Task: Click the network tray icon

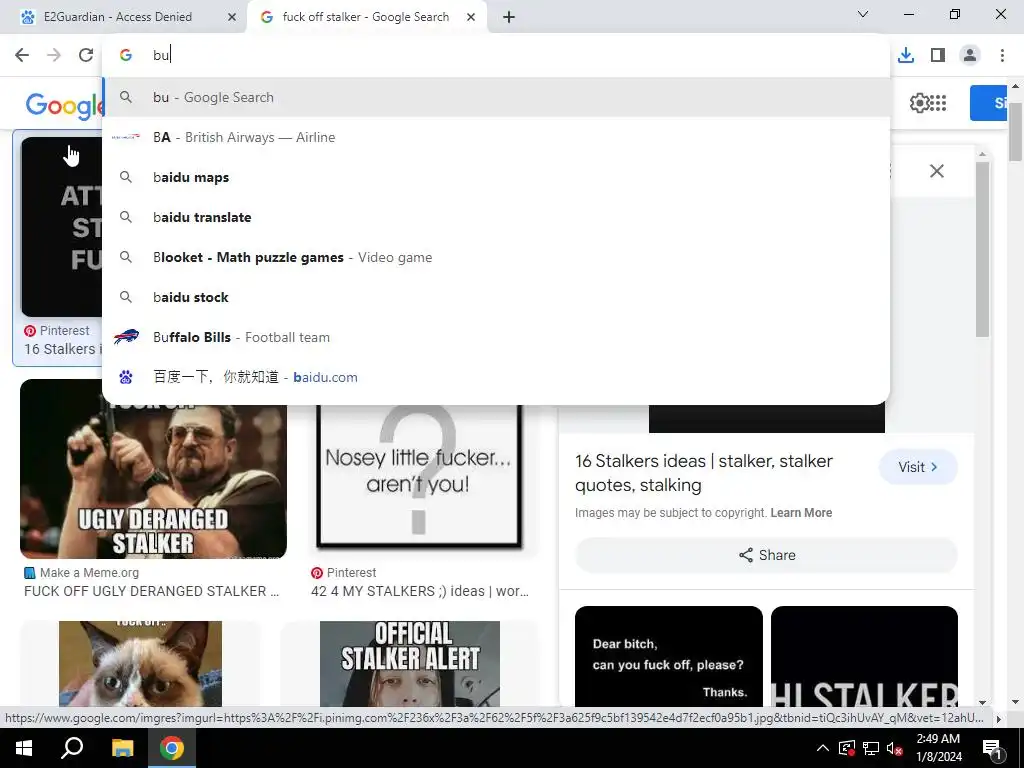Action: [871, 748]
